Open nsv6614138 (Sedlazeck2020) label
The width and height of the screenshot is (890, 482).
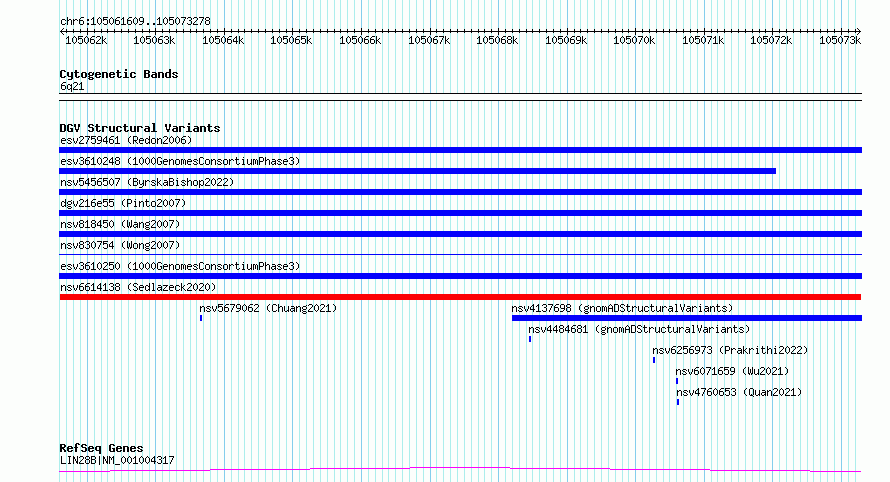(138, 287)
